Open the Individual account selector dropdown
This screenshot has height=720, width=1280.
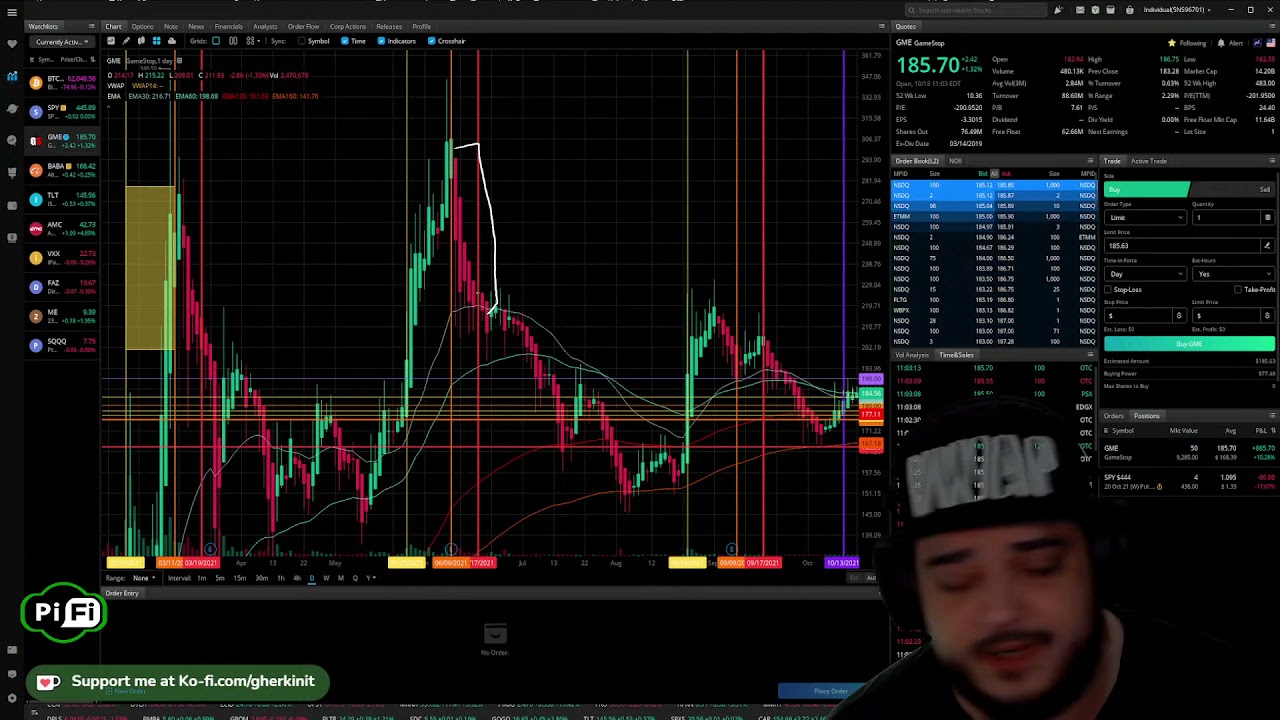(1178, 10)
